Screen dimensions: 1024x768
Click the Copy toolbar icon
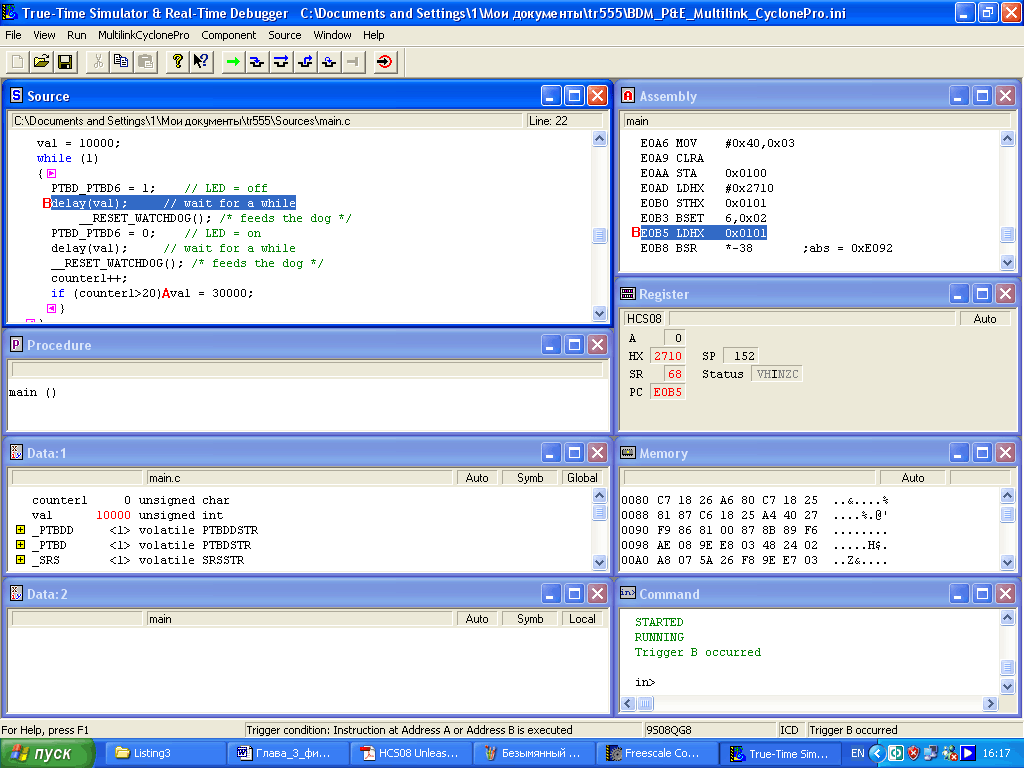(x=121, y=62)
